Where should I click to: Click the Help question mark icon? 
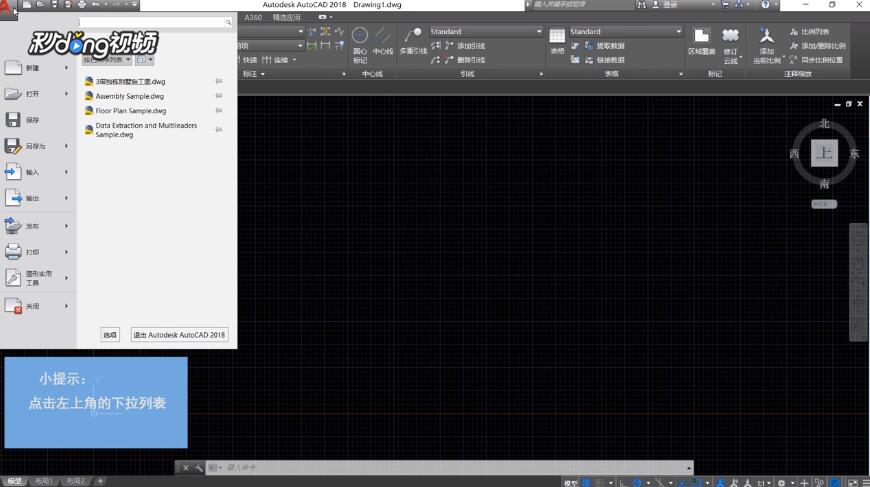[x=766, y=4]
